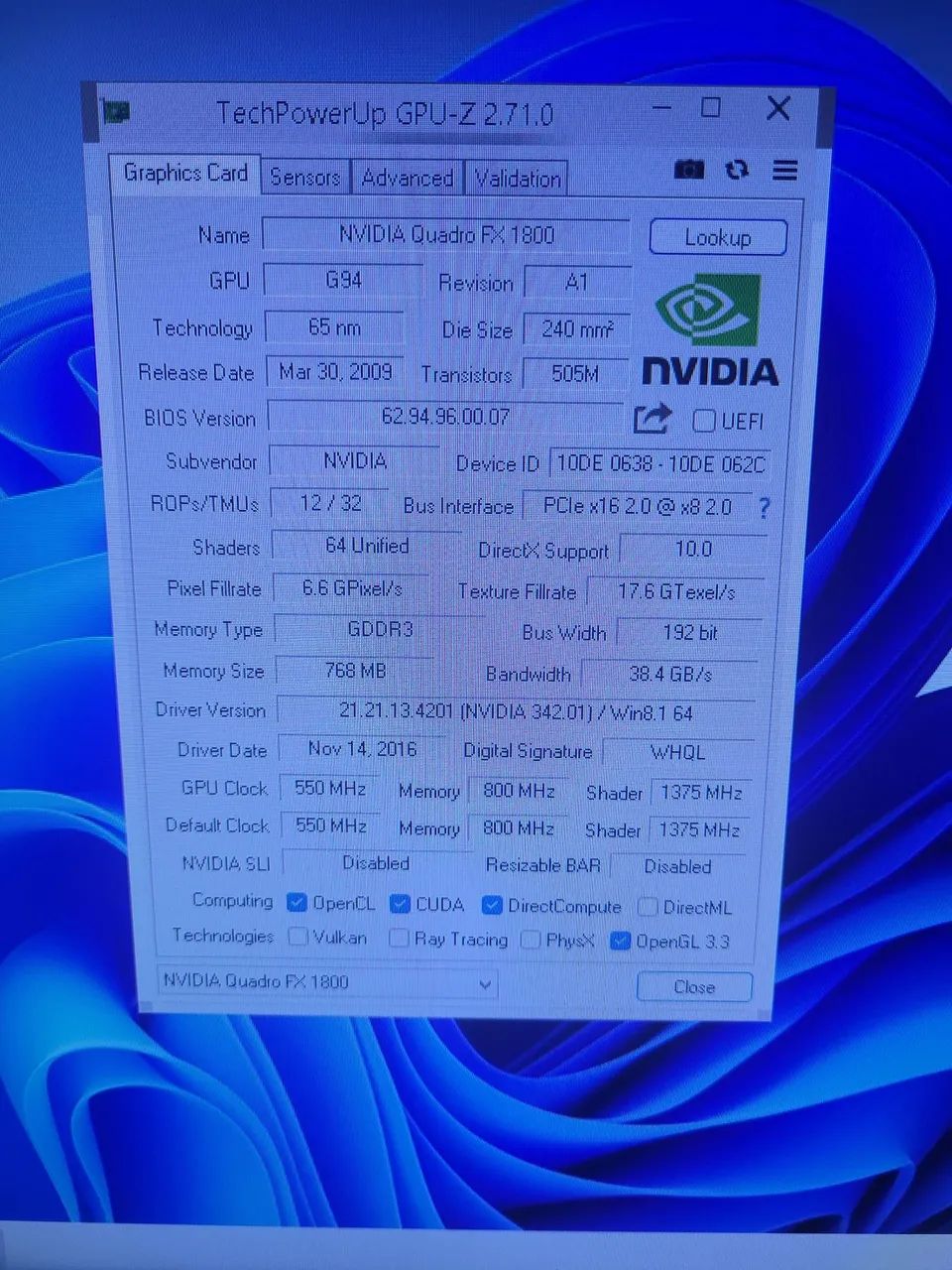Click the NVIDIA SLI field Disabled
The width and height of the screenshot is (952, 1270).
[x=376, y=863]
